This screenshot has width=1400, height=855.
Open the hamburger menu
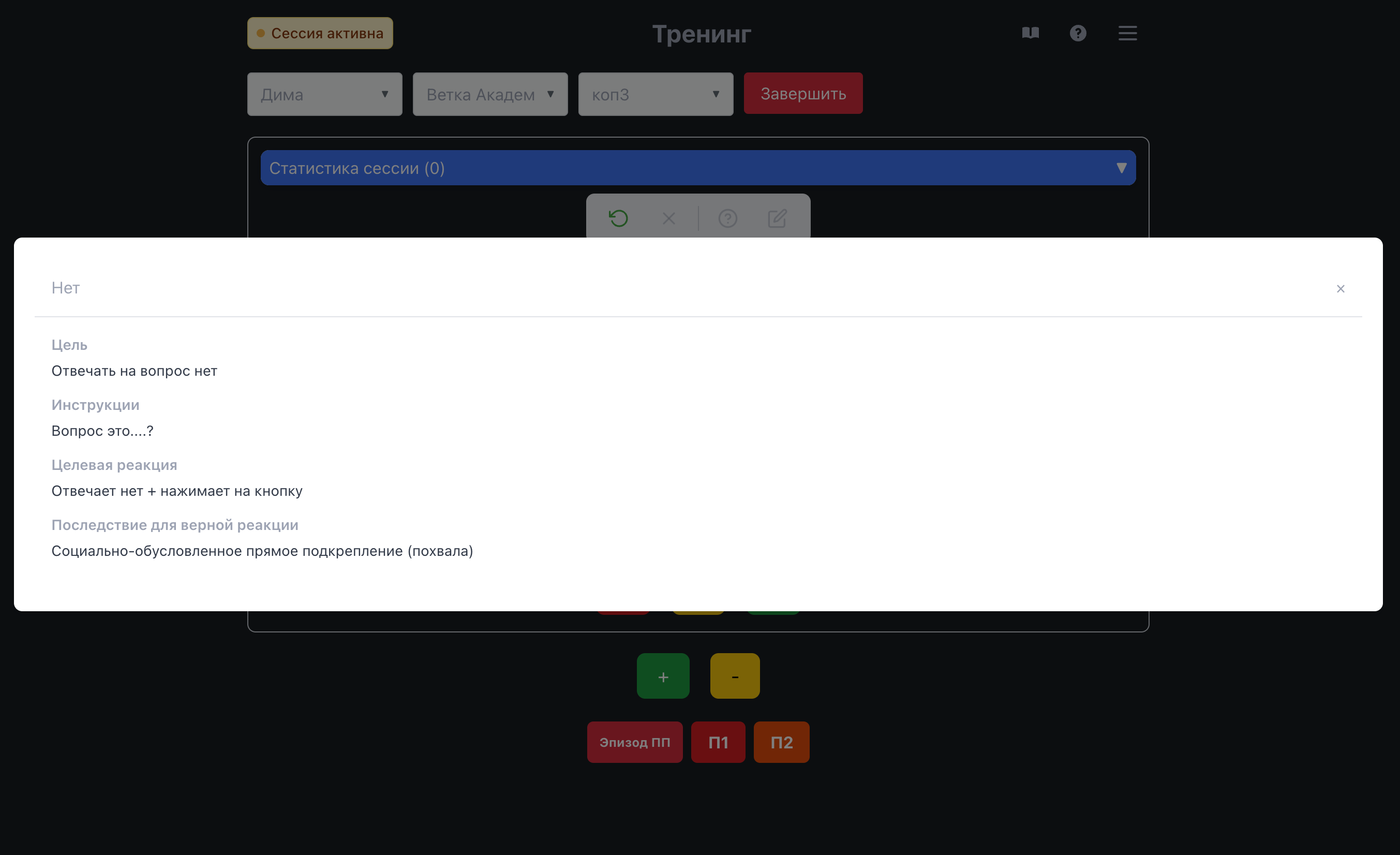click(1127, 33)
